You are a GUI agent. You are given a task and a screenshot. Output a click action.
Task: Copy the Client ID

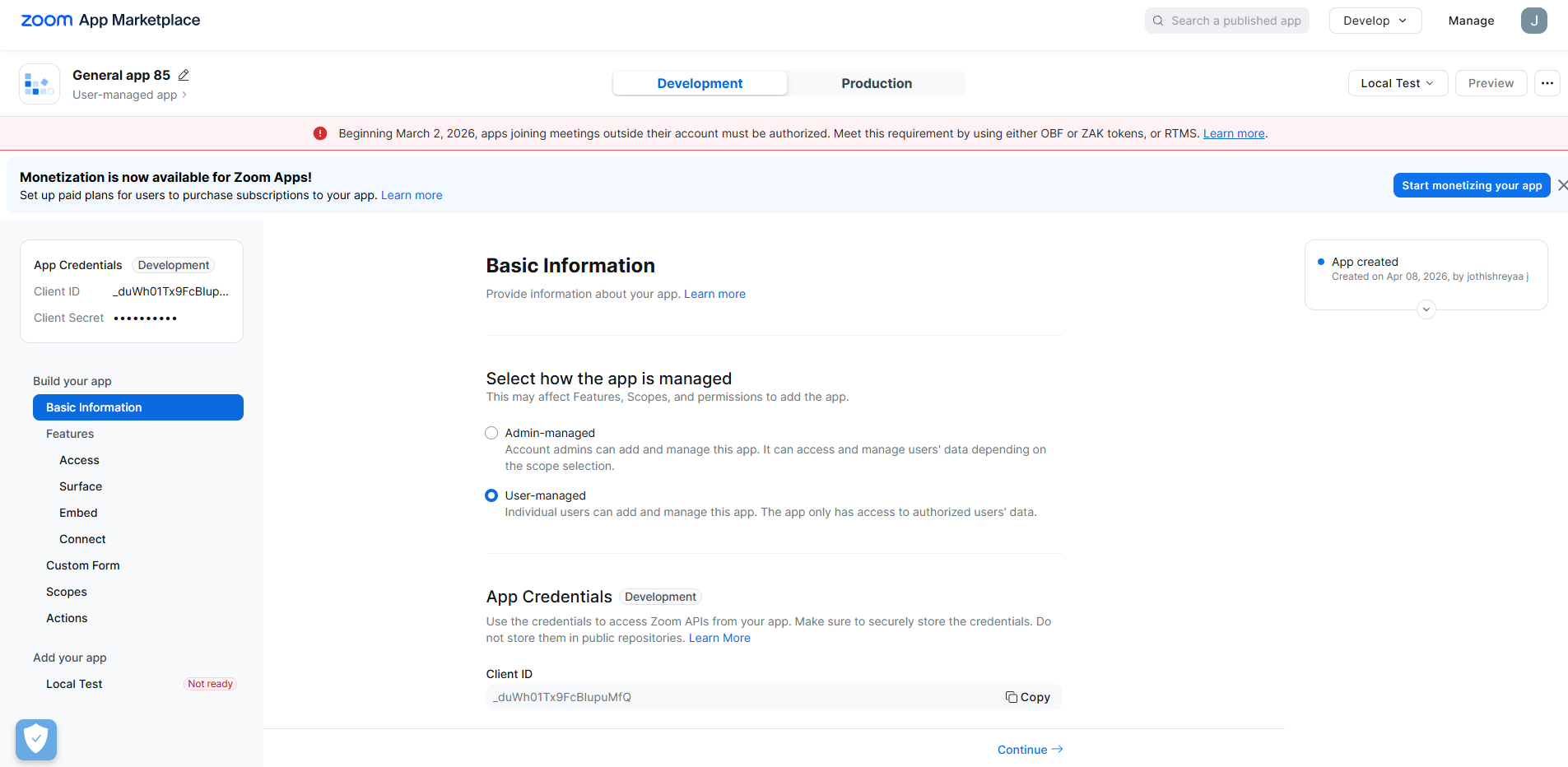[1028, 697]
